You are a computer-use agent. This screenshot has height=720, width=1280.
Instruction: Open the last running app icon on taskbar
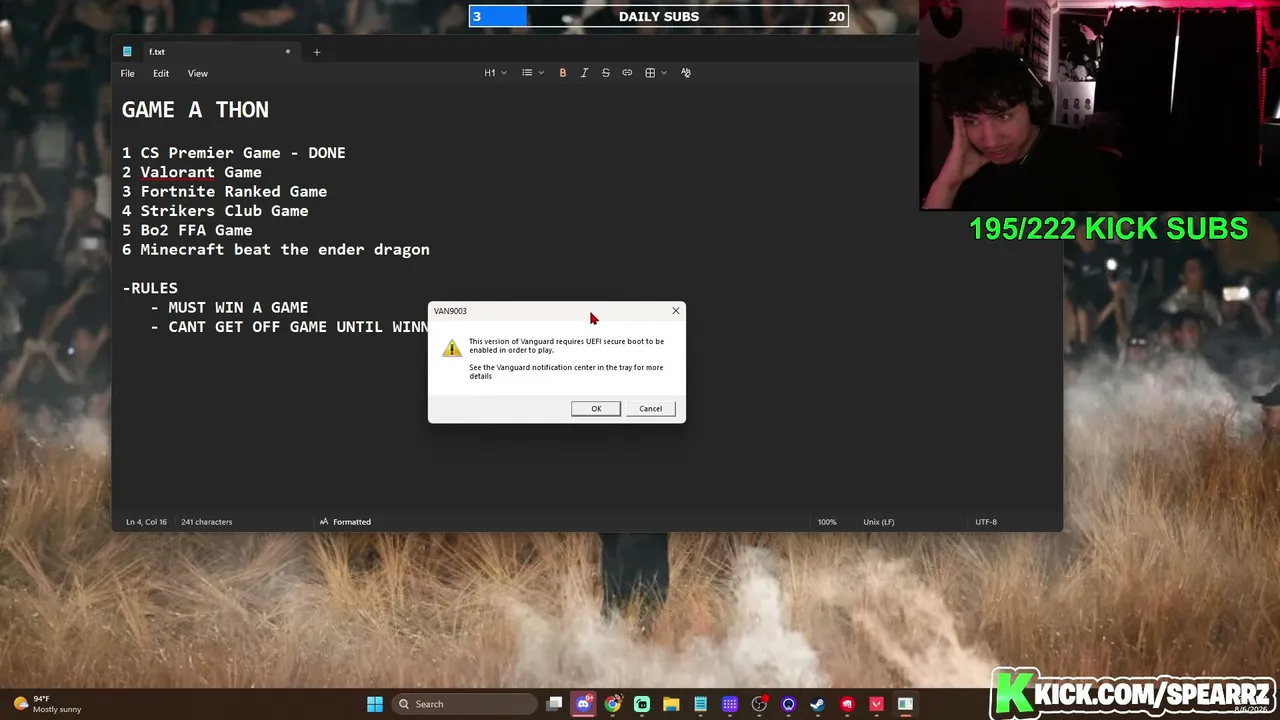(x=905, y=704)
